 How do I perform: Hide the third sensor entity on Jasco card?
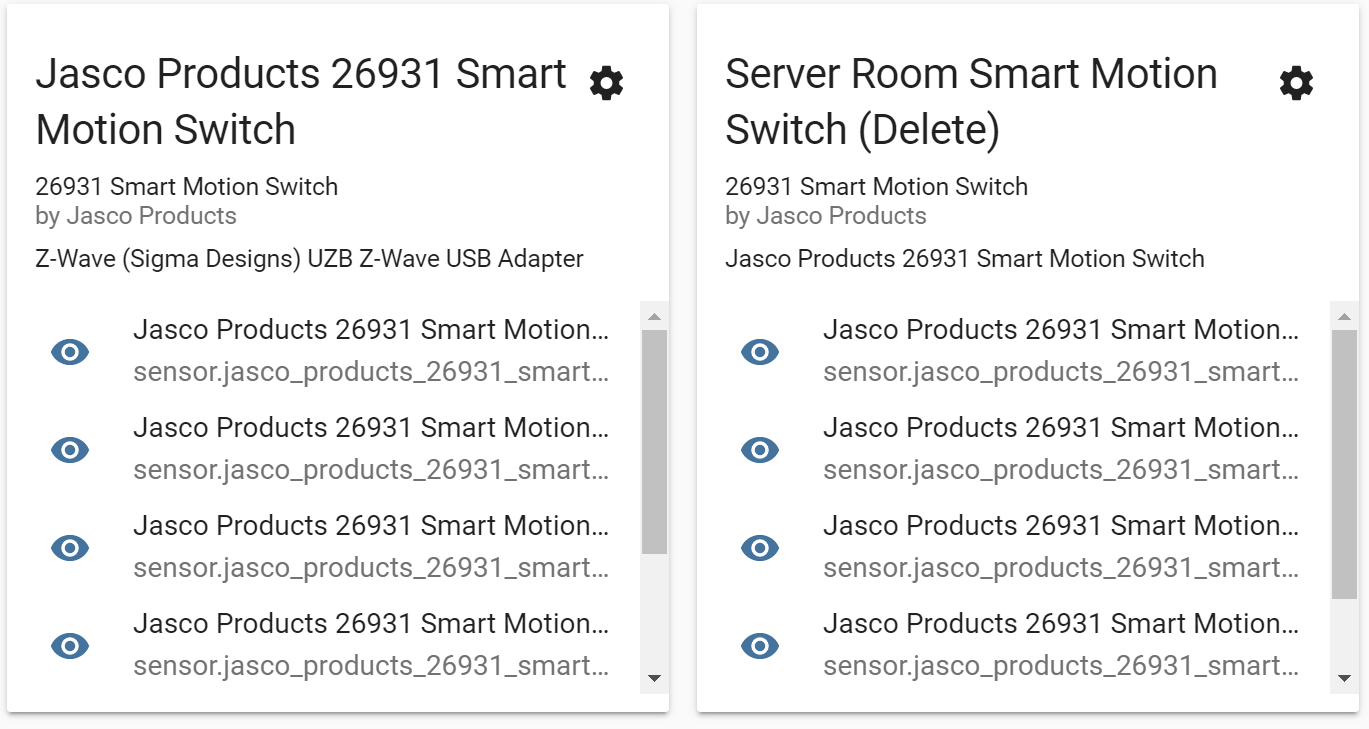pos(70,548)
